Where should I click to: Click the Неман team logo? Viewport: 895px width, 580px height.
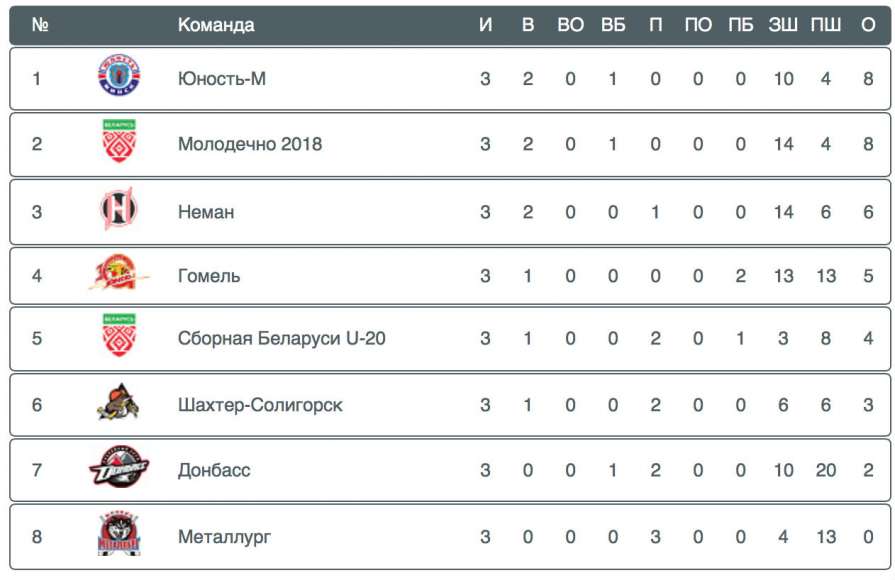tap(119, 210)
